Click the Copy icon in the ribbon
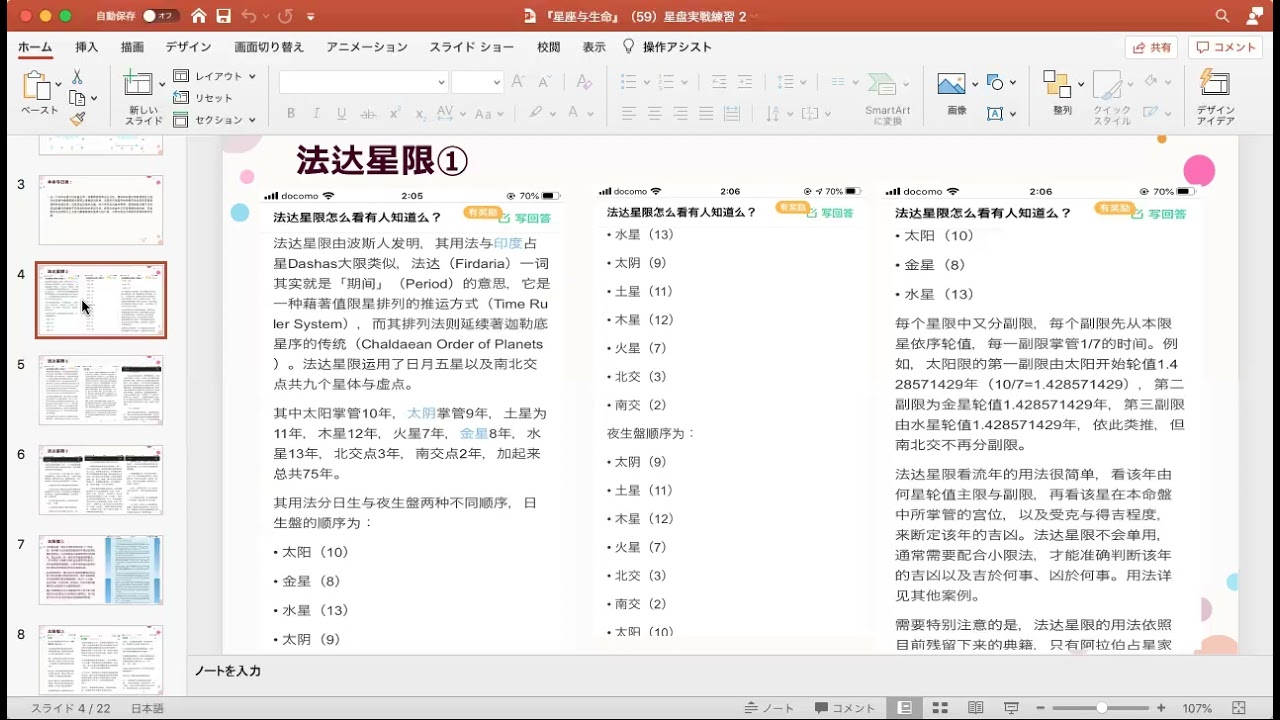Image resolution: width=1280 pixels, height=720 pixels. [77, 98]
